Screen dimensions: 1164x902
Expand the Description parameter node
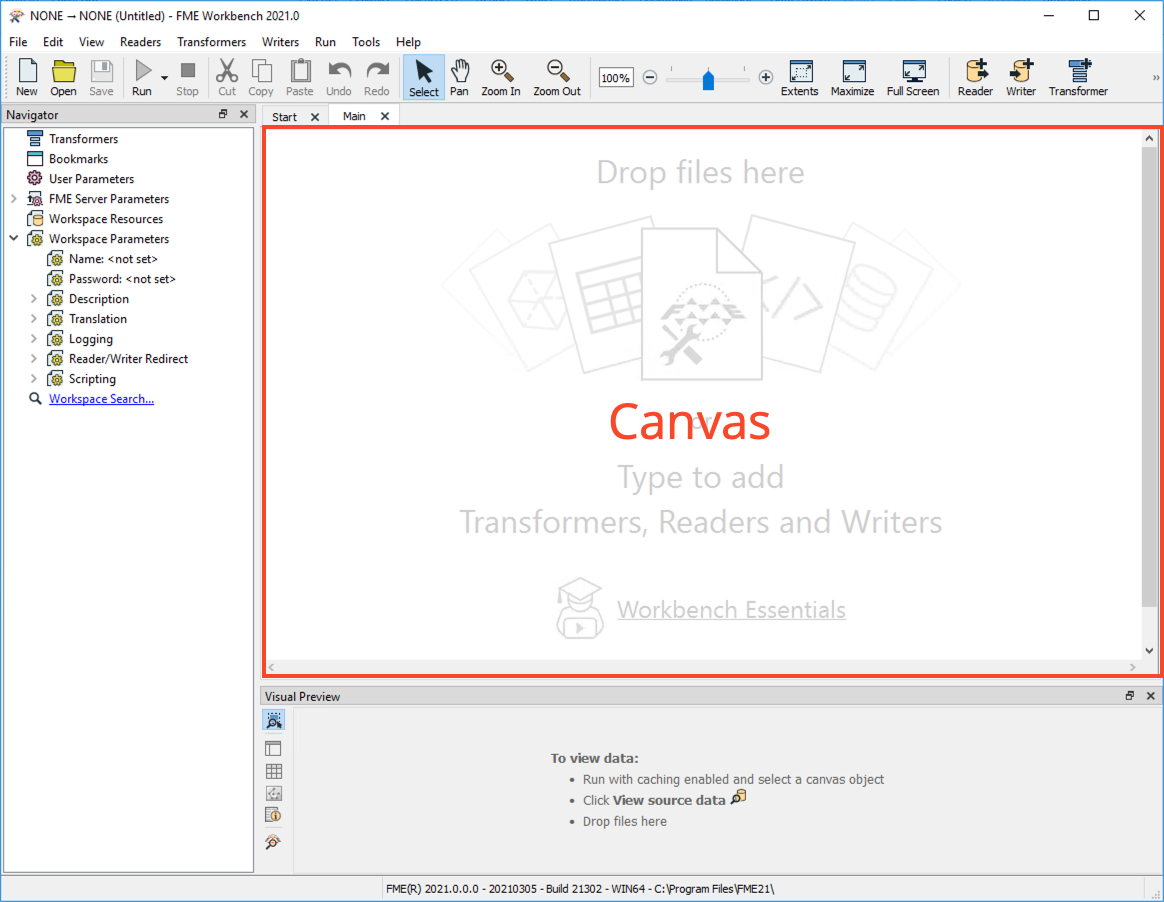[x=33, y=298]
